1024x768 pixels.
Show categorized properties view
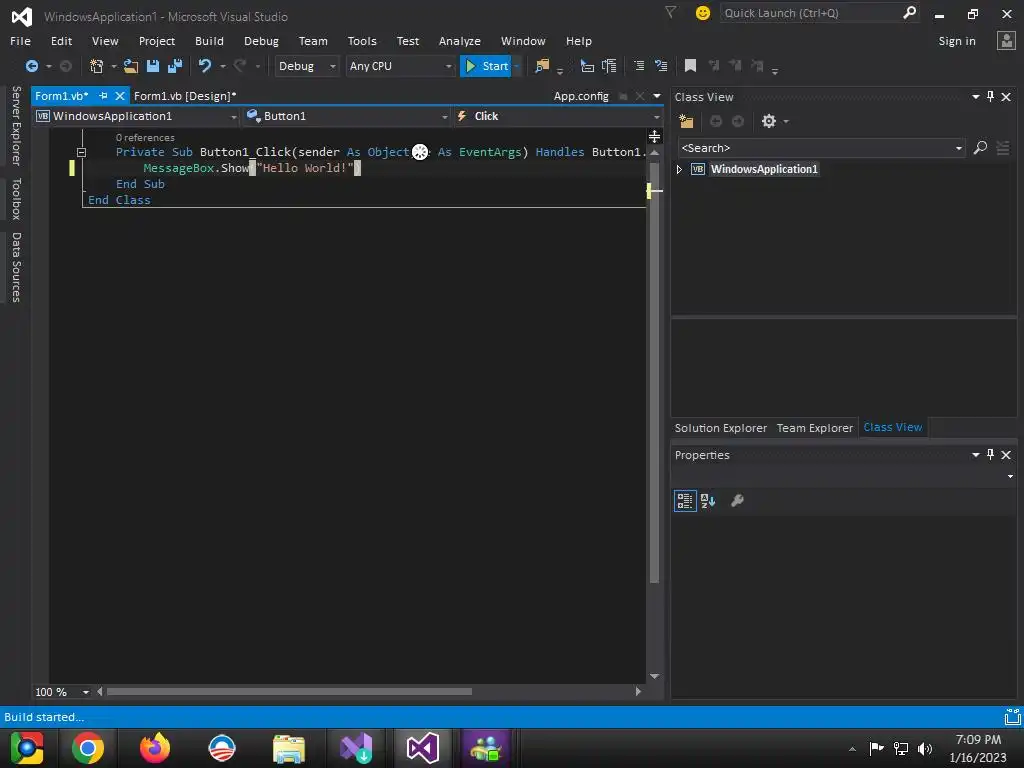point(685,501)
